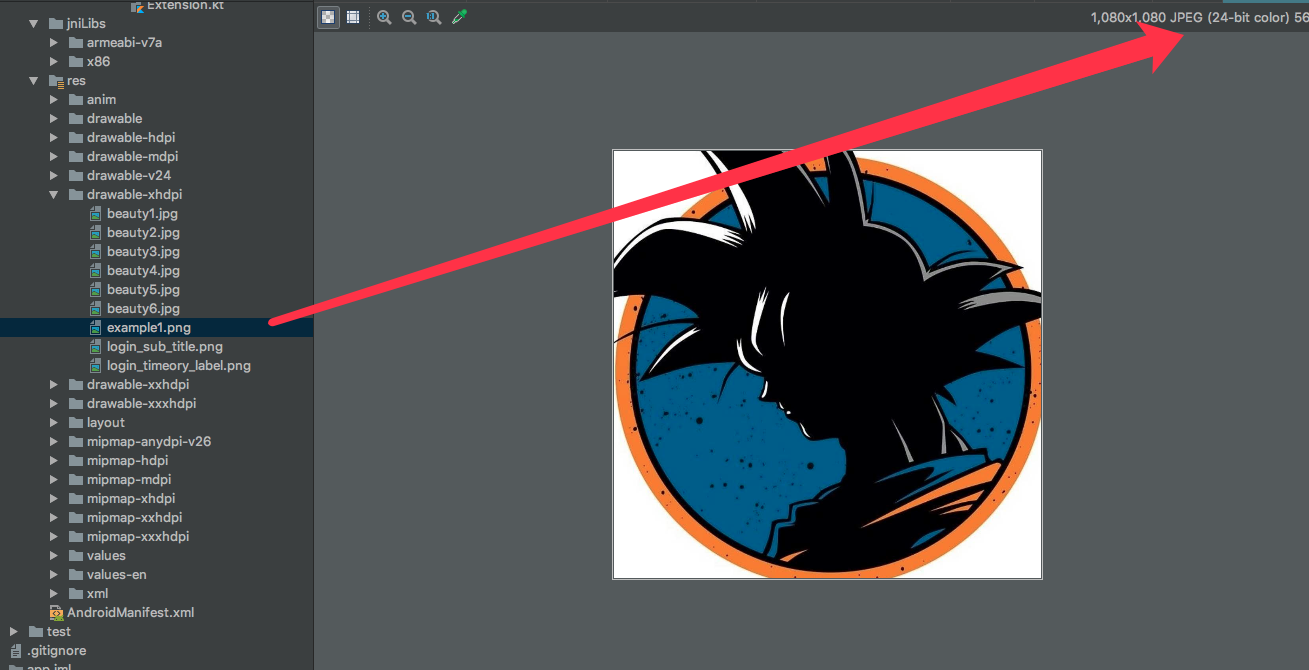Select the .gitignore file name
This screenshot has width=1309, height=670.
click(56, 650)
